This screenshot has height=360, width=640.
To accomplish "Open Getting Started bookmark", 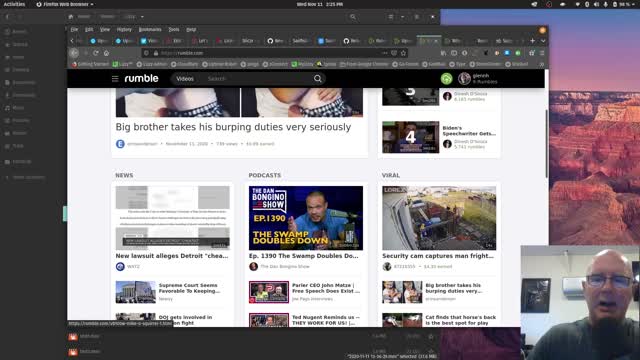I will point(90,64).
